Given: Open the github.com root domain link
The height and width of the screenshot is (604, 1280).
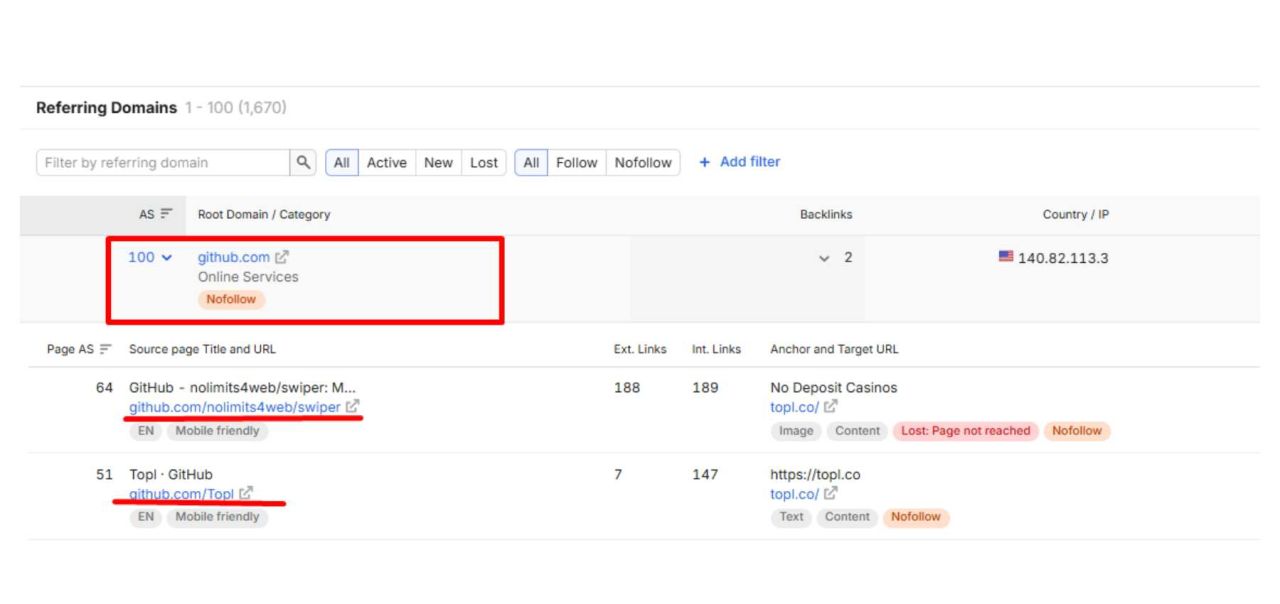Looking at the screenshot, I should tap(233, 258).
